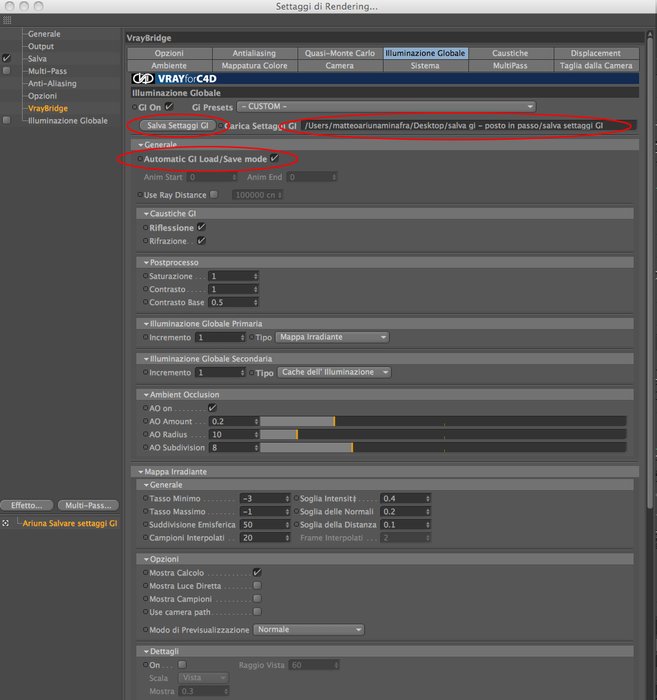This screenshot has width=657, height=700.
Task: Click the Salva Settaggi GI button
Action: (x=178, y=125)
